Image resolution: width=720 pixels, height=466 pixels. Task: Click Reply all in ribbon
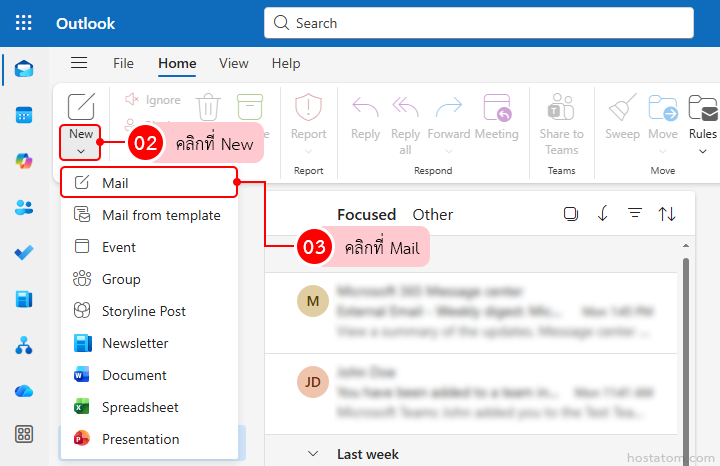click(x=405, y=125)
